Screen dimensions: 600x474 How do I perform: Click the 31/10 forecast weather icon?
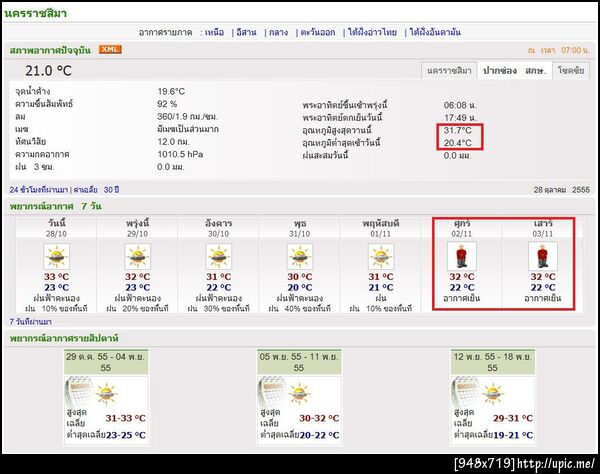300,256
